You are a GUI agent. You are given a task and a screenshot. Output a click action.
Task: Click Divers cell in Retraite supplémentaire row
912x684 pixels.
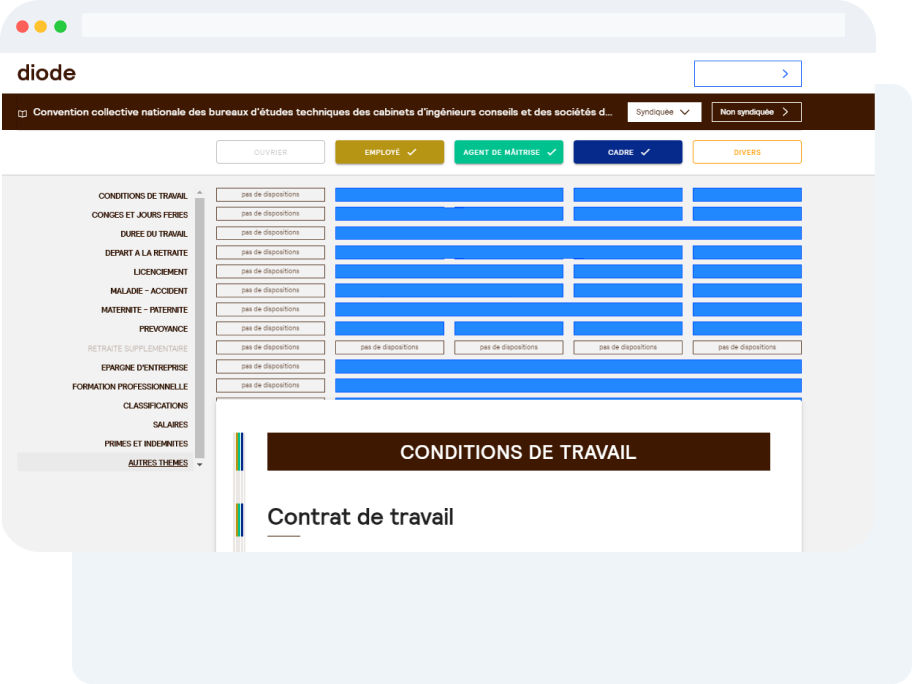[x=747, y=347]
